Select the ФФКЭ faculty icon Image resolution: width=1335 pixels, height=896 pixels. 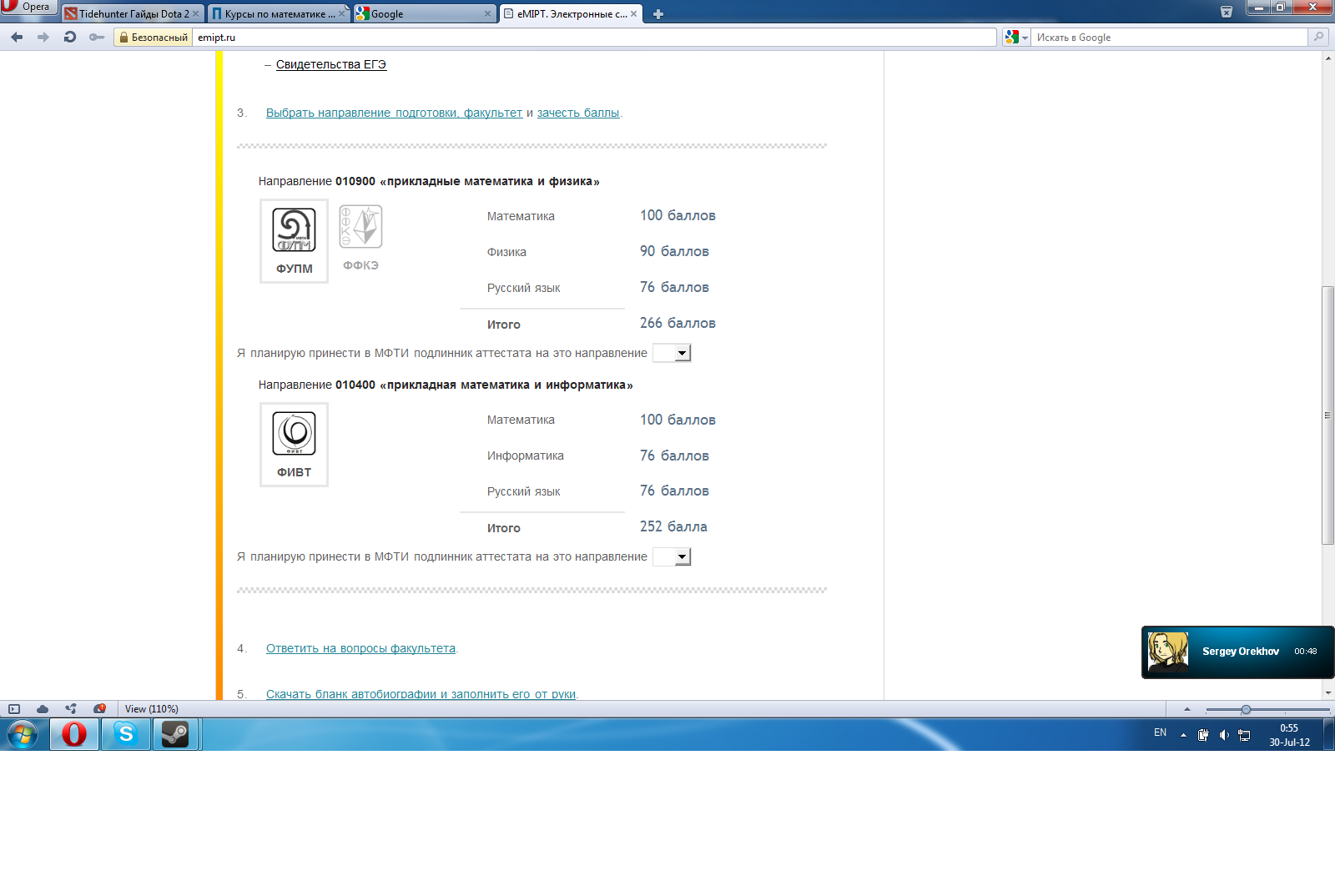(360, 237)
